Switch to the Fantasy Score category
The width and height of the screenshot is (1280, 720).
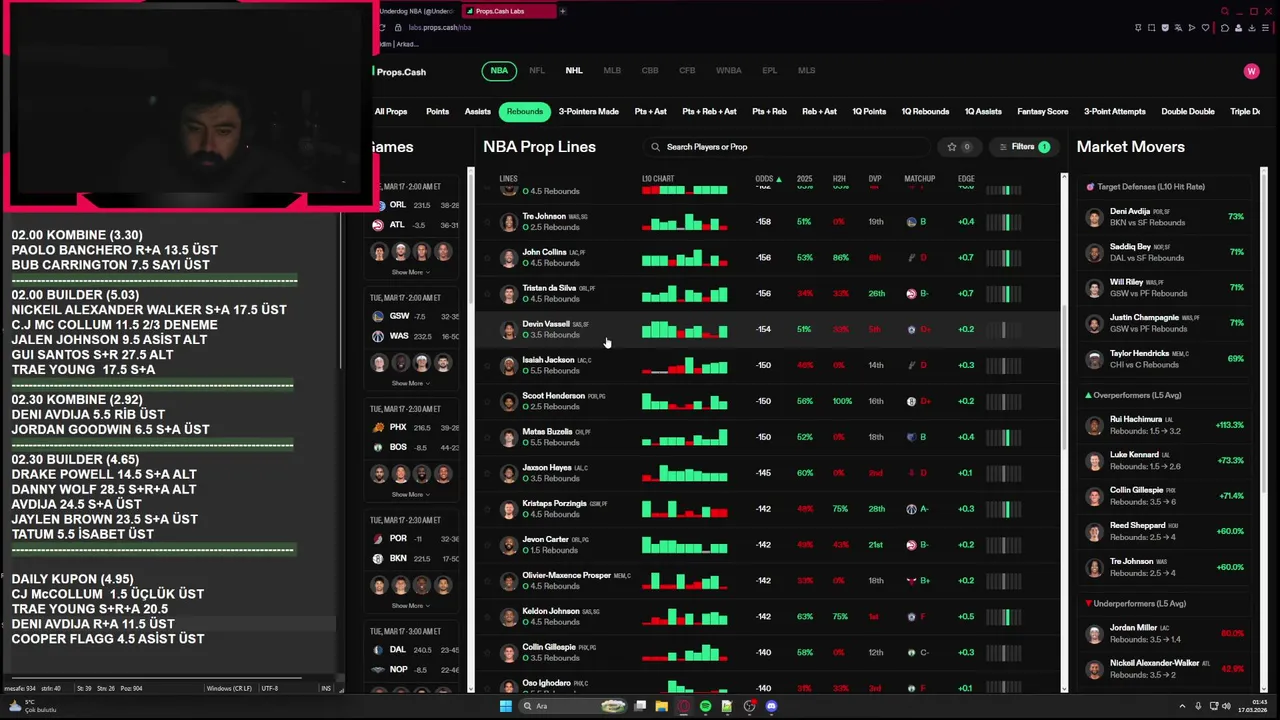click(1043, 112)
